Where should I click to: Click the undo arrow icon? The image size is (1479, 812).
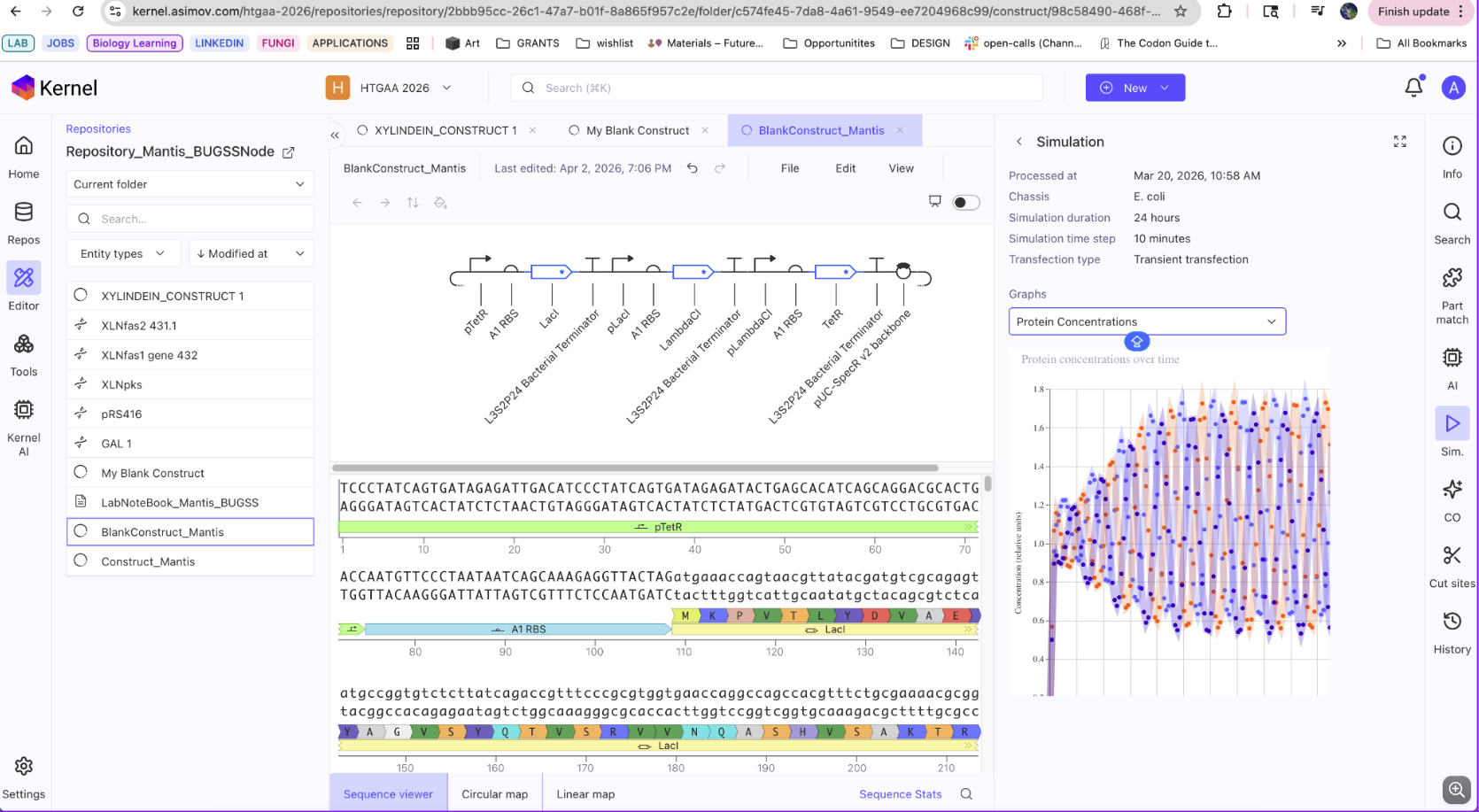pyautogui.click(x=693, y=168)
